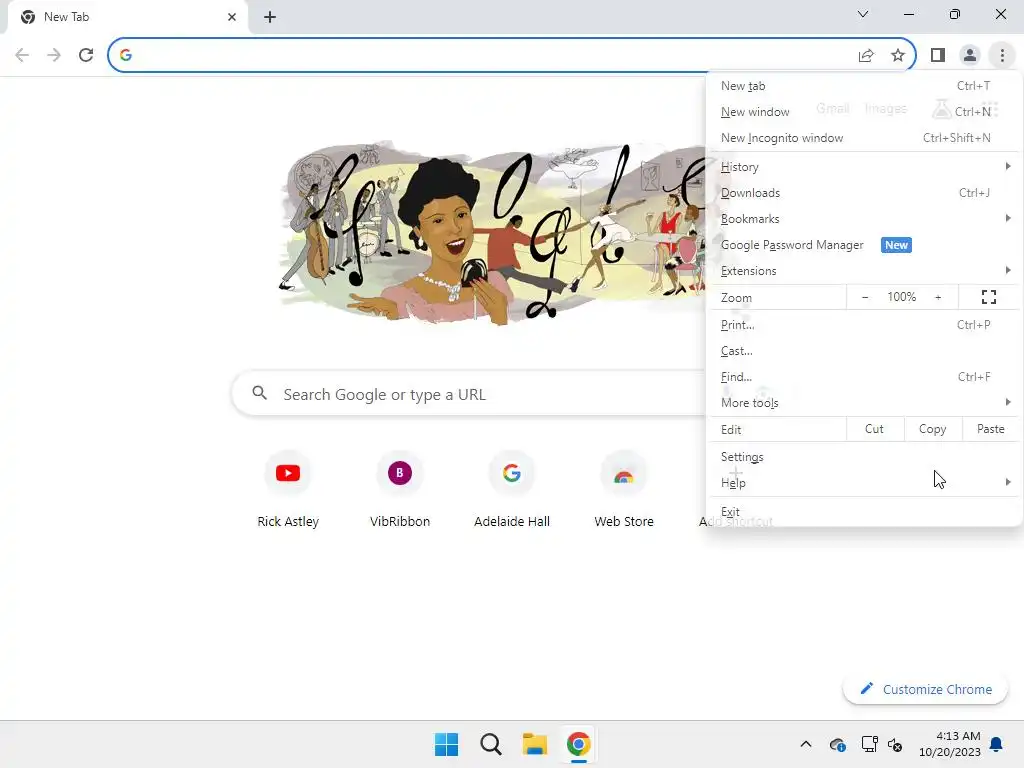Open the Adelaide Hall shortcut

click(x=512, y=490)
